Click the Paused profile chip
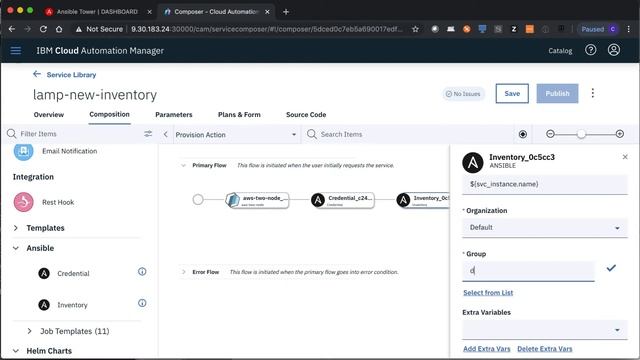Image resolution: width=640 pixels, height=360 pixels. coord(598,29)
